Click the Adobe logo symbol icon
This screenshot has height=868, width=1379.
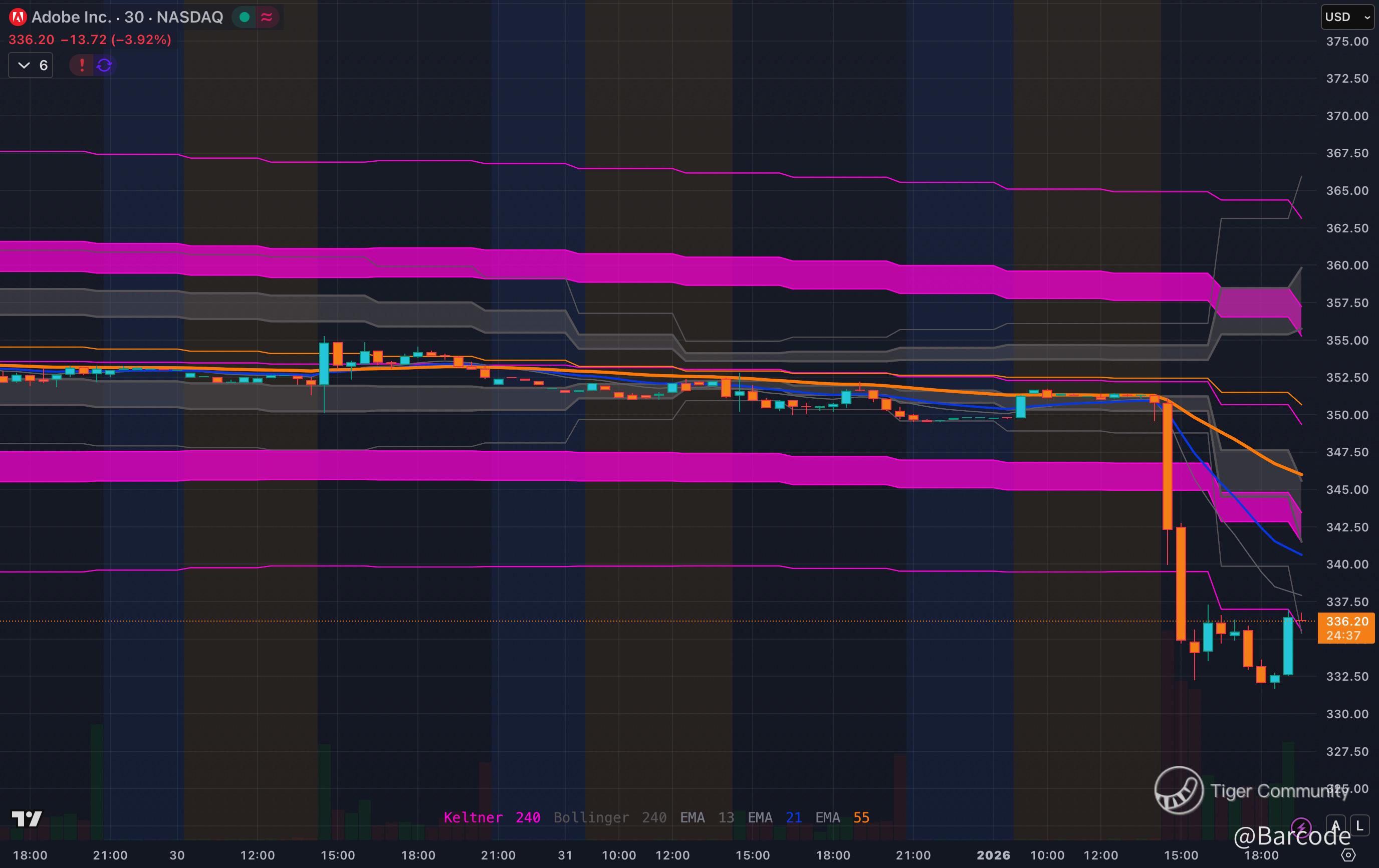tap(18, 17)
